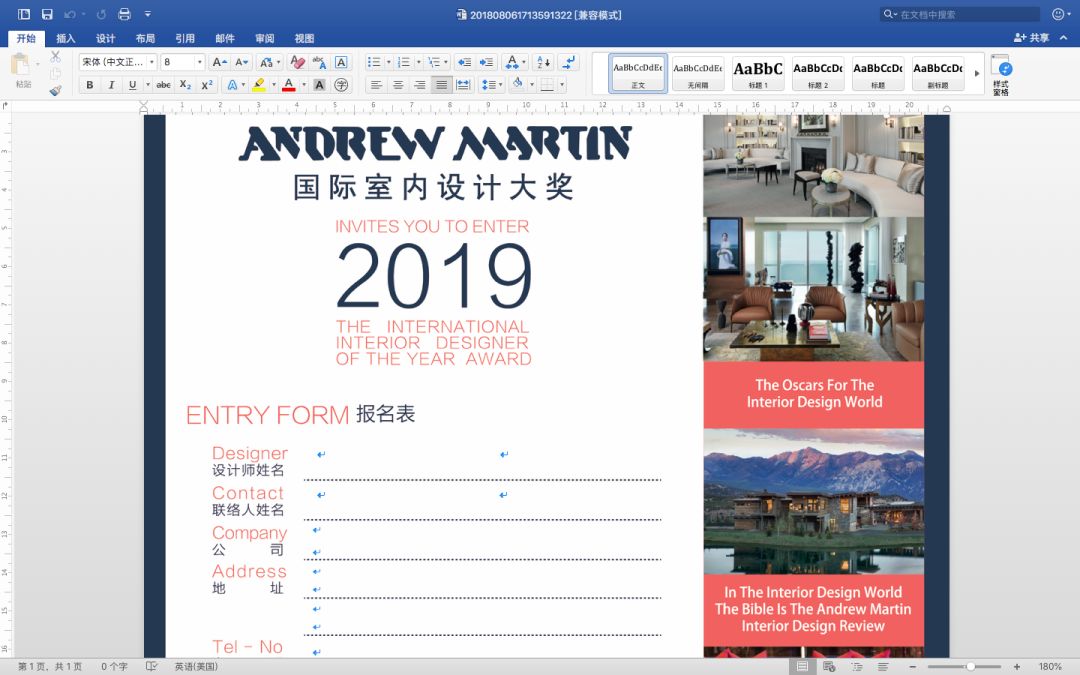Open highlight color dropdown arrow

[x=273, y=85]
